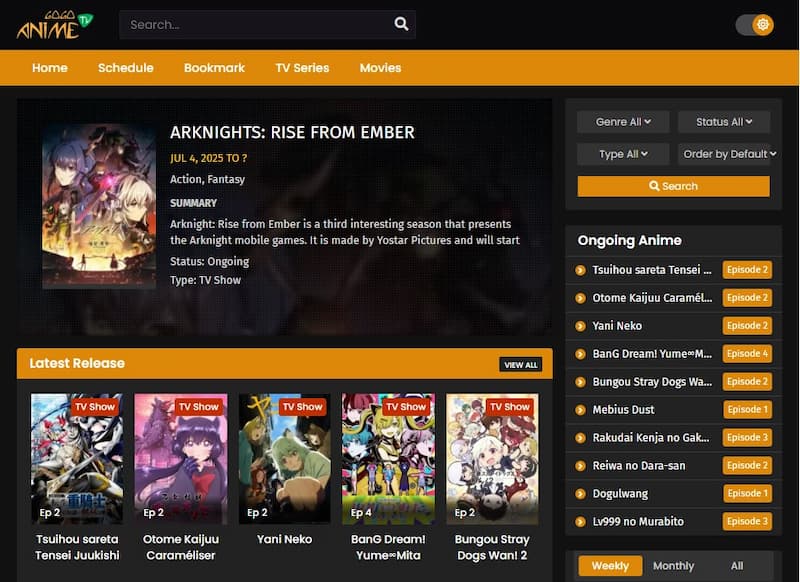Open Dogulwang in Ongoing Anime list

[x=620, y=494]
